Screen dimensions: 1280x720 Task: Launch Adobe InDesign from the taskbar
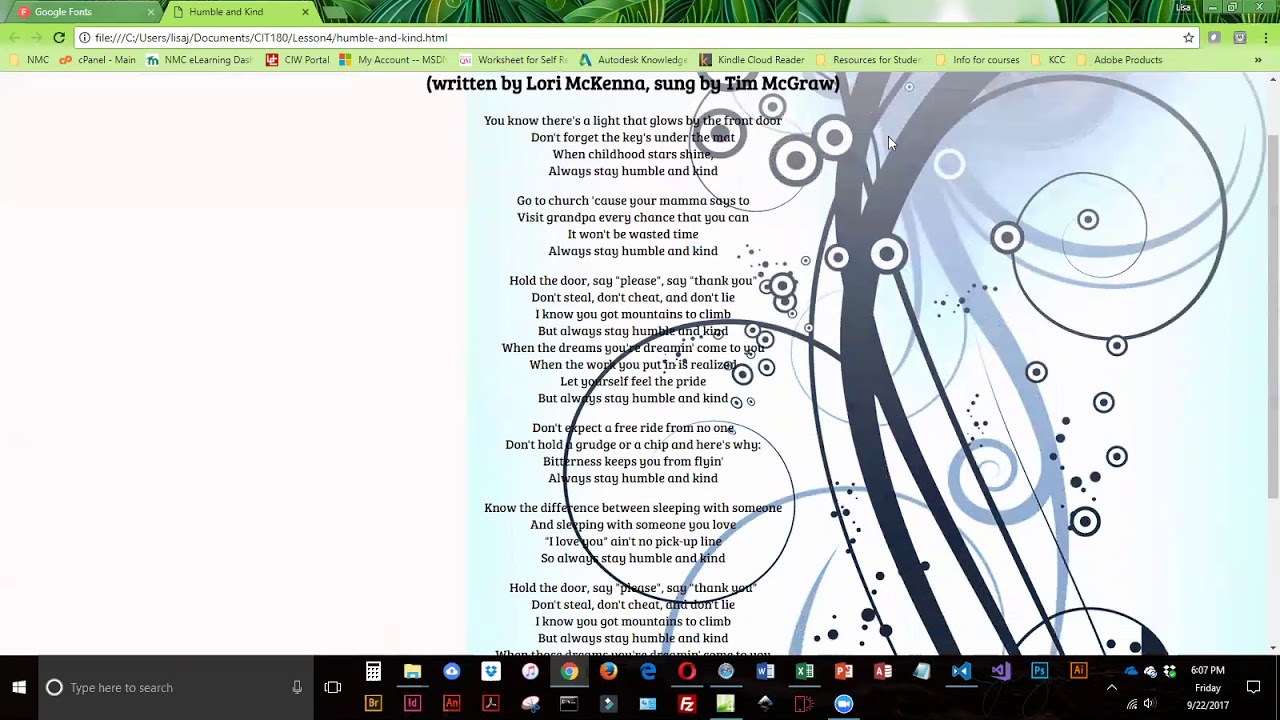pyautogui.click(x=412, y=703)
